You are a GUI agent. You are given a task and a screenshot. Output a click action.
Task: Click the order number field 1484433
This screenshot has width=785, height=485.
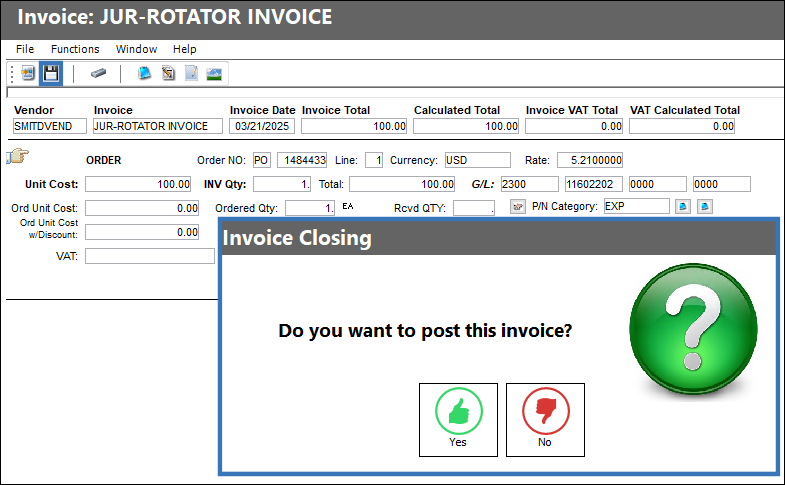[302, 160]
